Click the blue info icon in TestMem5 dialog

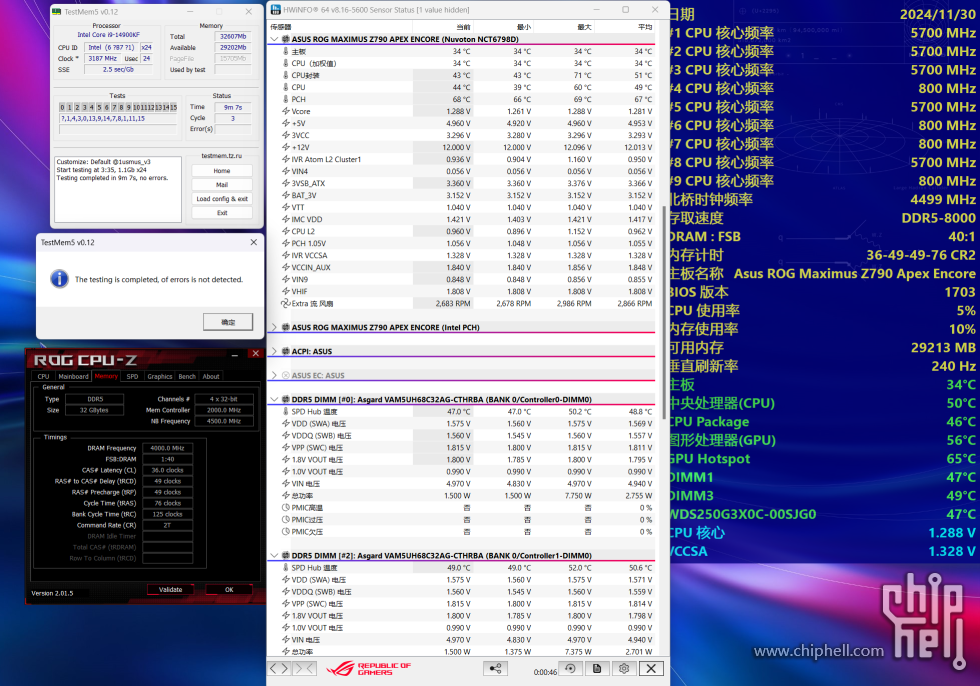pos(59,279)
